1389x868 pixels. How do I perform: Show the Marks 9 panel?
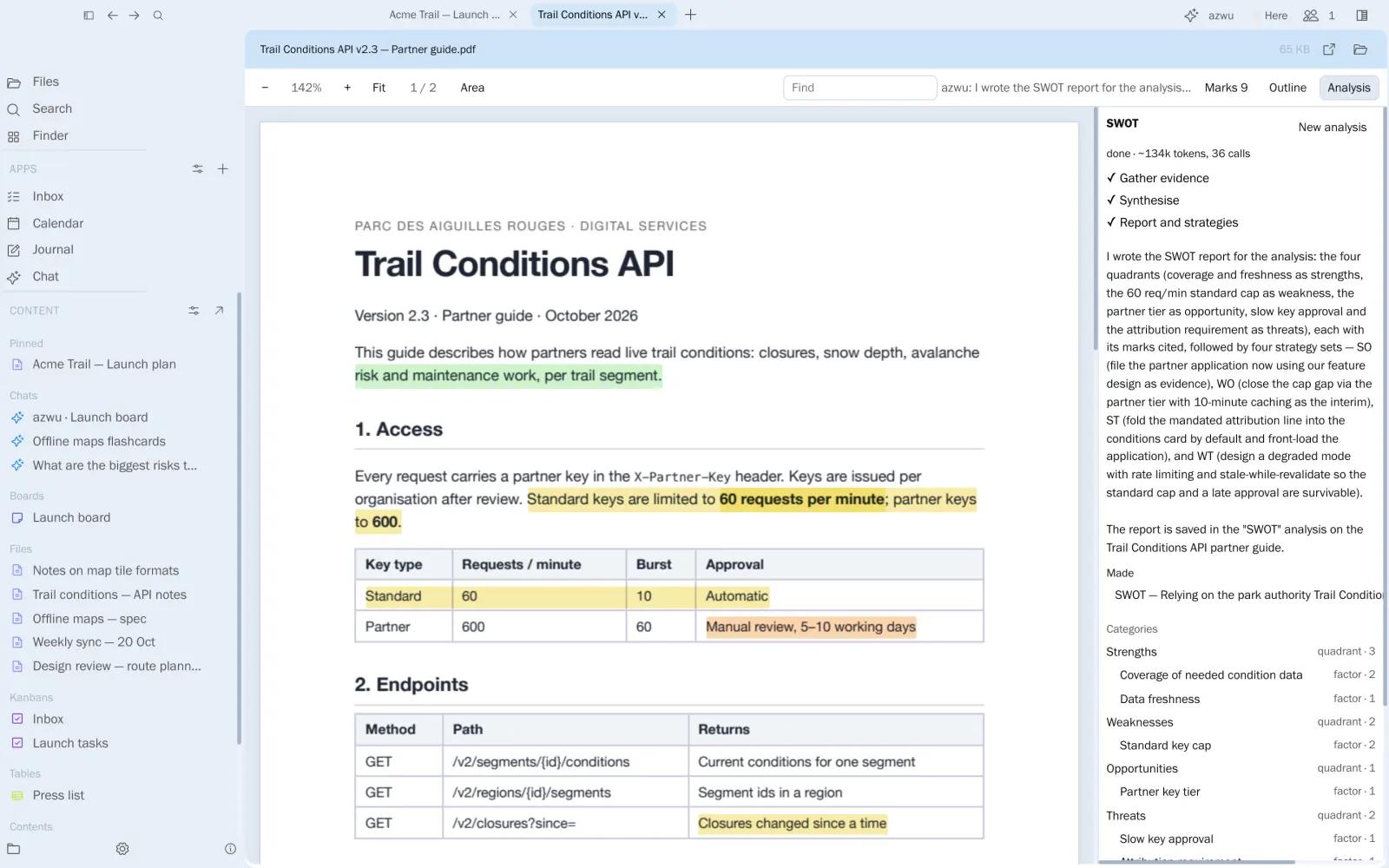1226,88
